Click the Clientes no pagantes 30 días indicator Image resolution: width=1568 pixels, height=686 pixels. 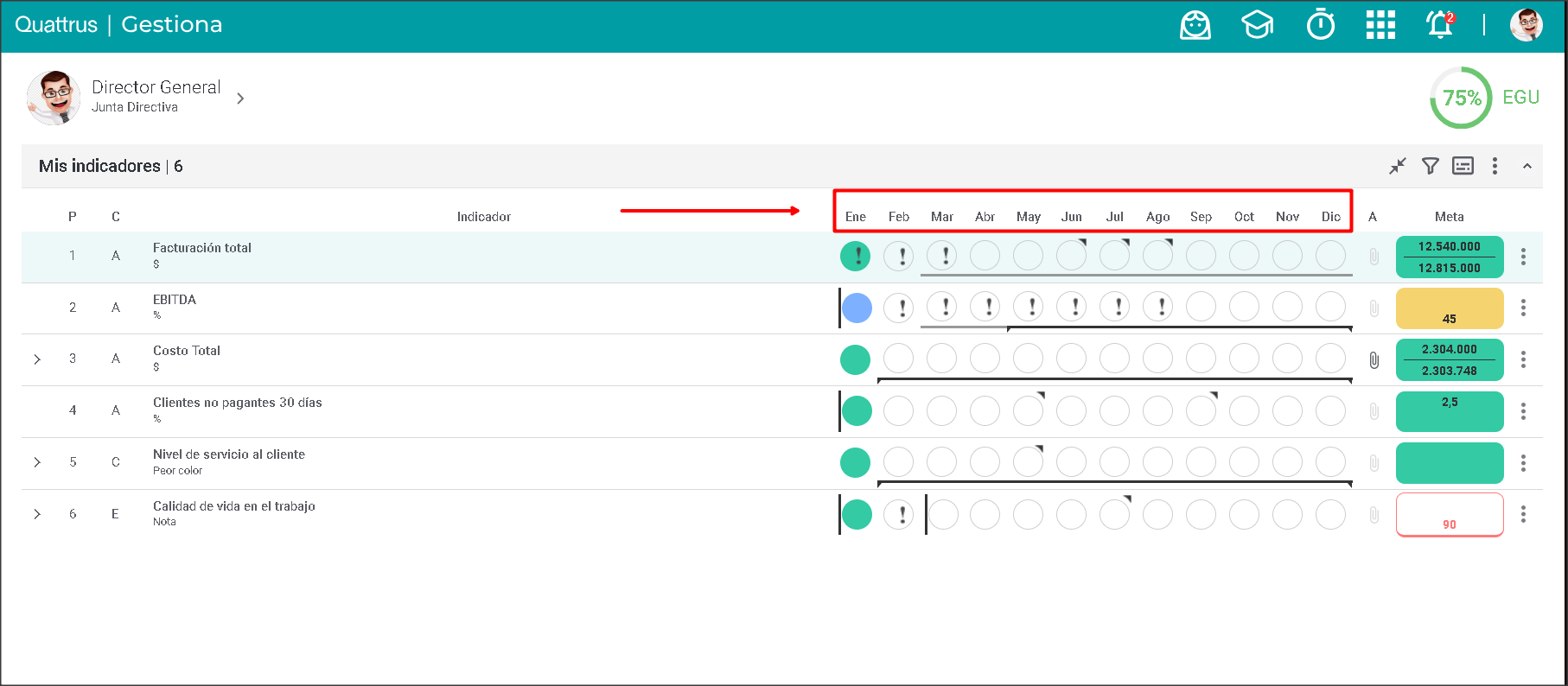tap(237, 403)
